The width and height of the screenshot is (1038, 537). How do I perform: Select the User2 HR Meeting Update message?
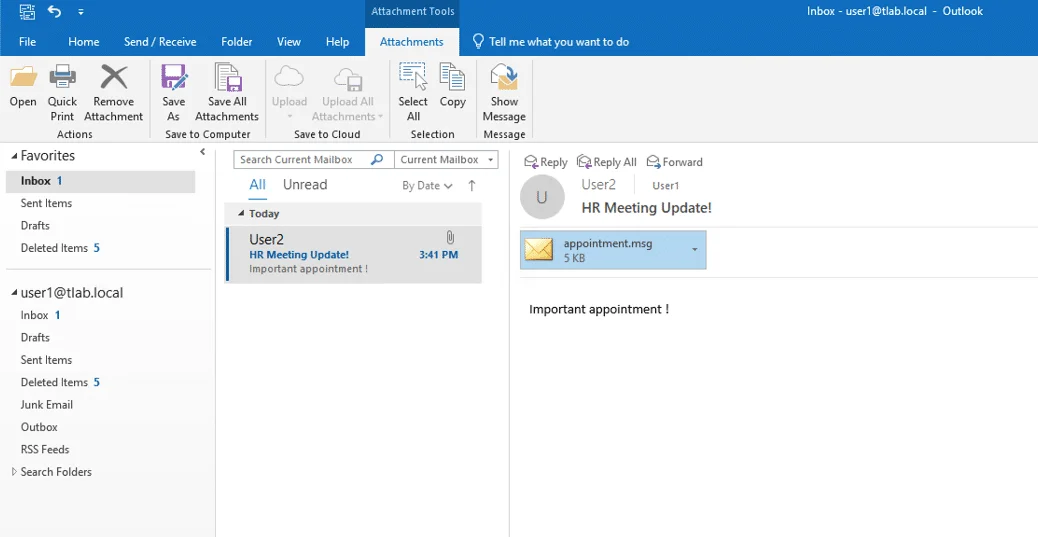(x=354, y=255)
